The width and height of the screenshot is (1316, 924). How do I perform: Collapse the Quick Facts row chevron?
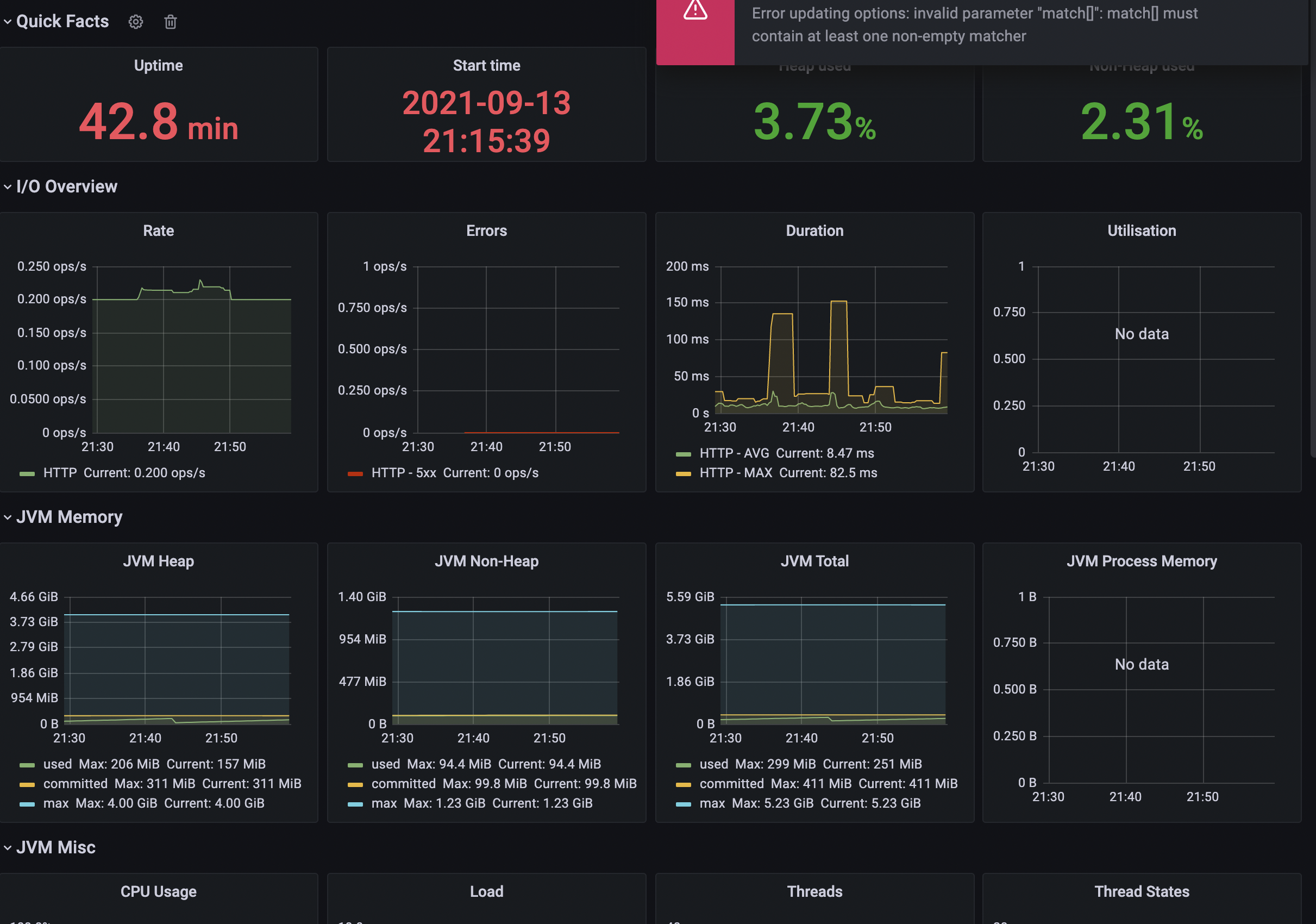8,22
